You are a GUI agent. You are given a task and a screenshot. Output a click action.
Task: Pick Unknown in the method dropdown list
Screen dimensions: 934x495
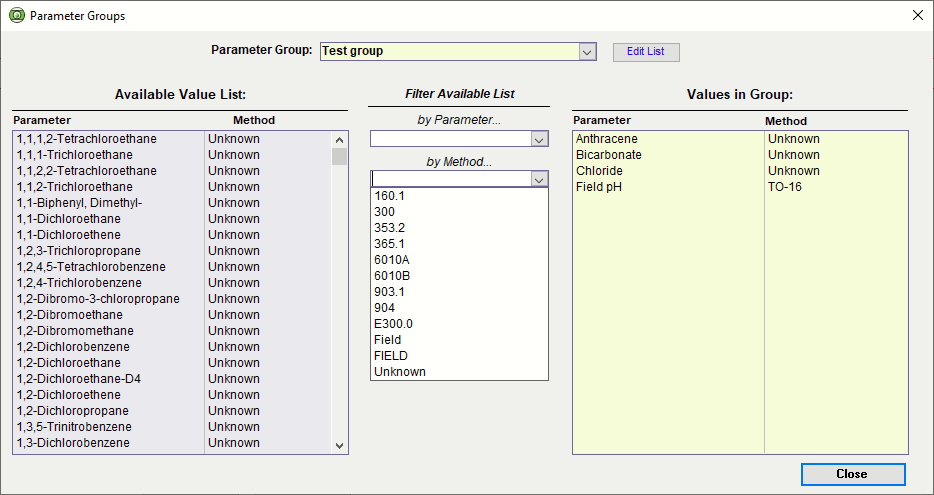coord(459,372)
